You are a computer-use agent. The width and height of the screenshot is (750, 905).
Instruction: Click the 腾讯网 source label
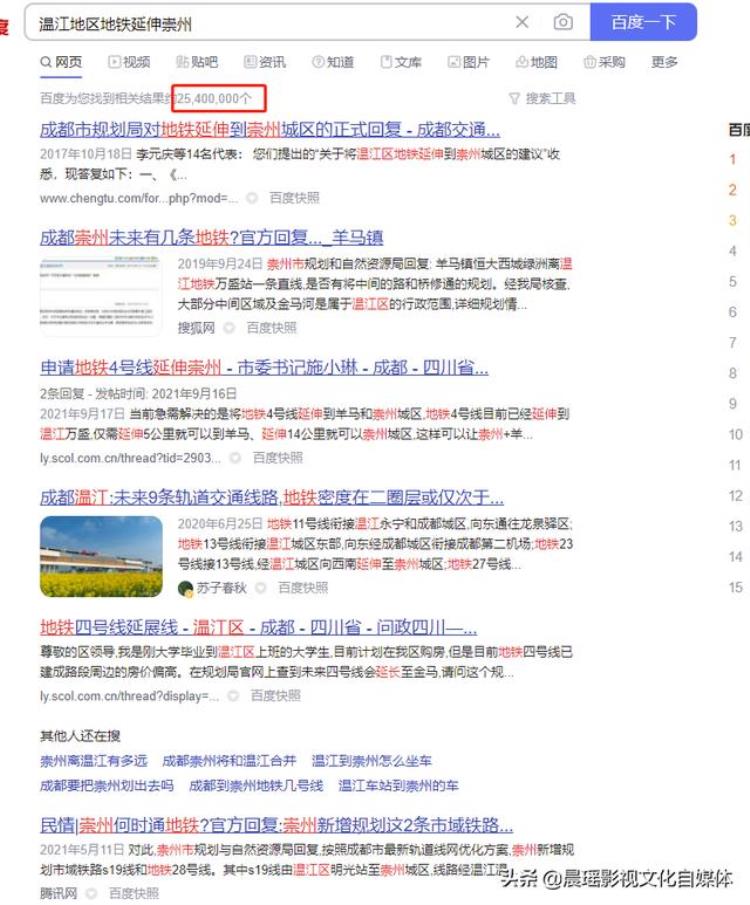(x=58, y=893)
